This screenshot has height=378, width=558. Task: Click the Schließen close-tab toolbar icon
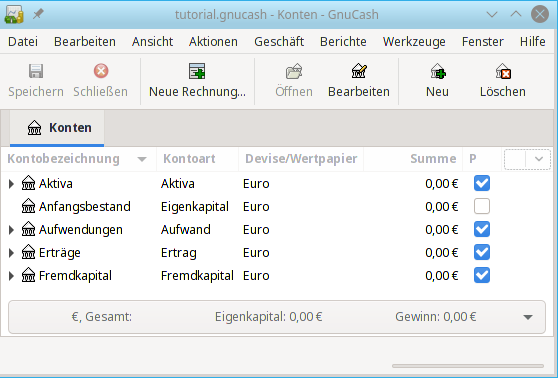101,71
